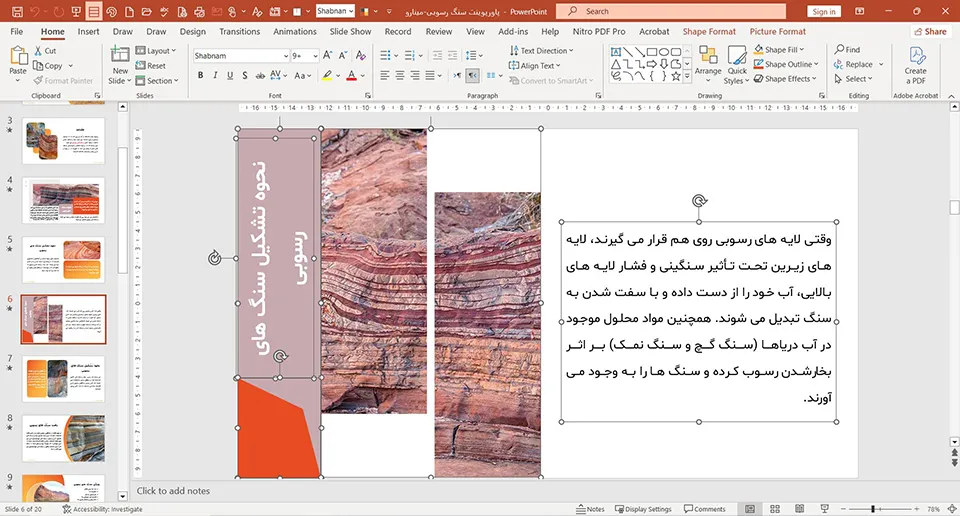Screen dimensions: 960x516
Task: Open text highlight color picker
Action: pyautogui.click(x=338, y=75)
